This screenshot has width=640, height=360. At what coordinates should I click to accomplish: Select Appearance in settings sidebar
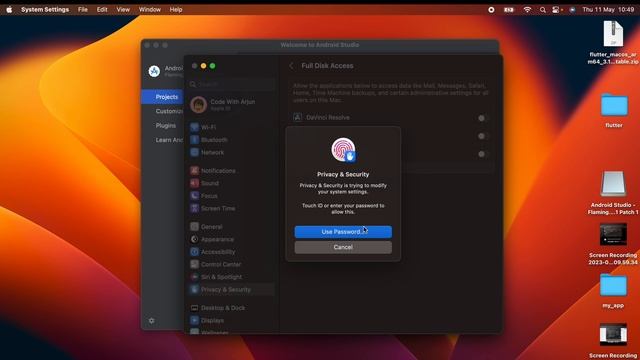pyautogui.click(x=232, y=239)
